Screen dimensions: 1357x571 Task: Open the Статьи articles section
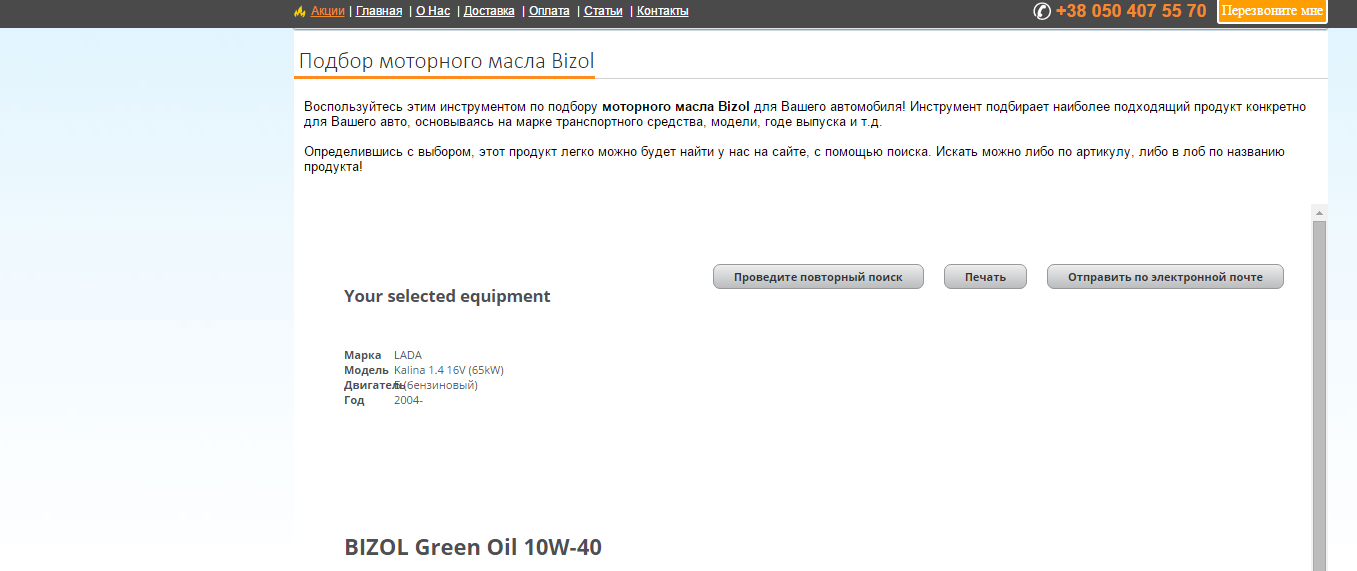603,11
